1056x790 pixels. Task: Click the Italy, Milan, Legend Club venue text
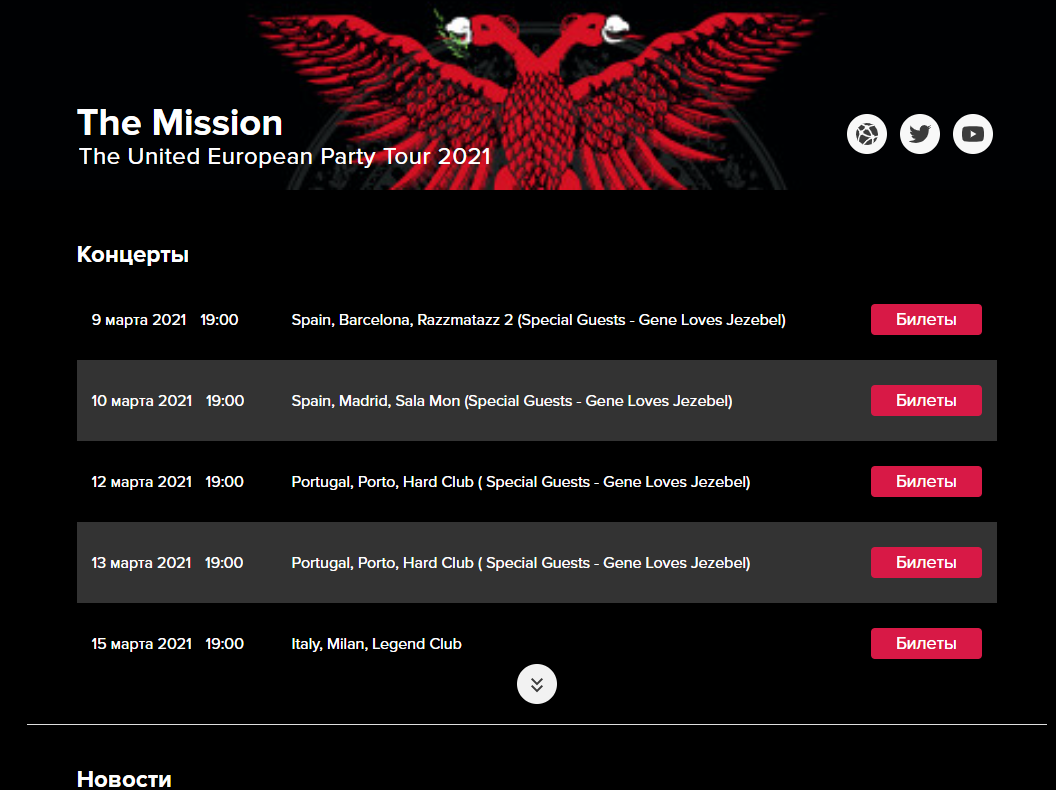(376, 644)
